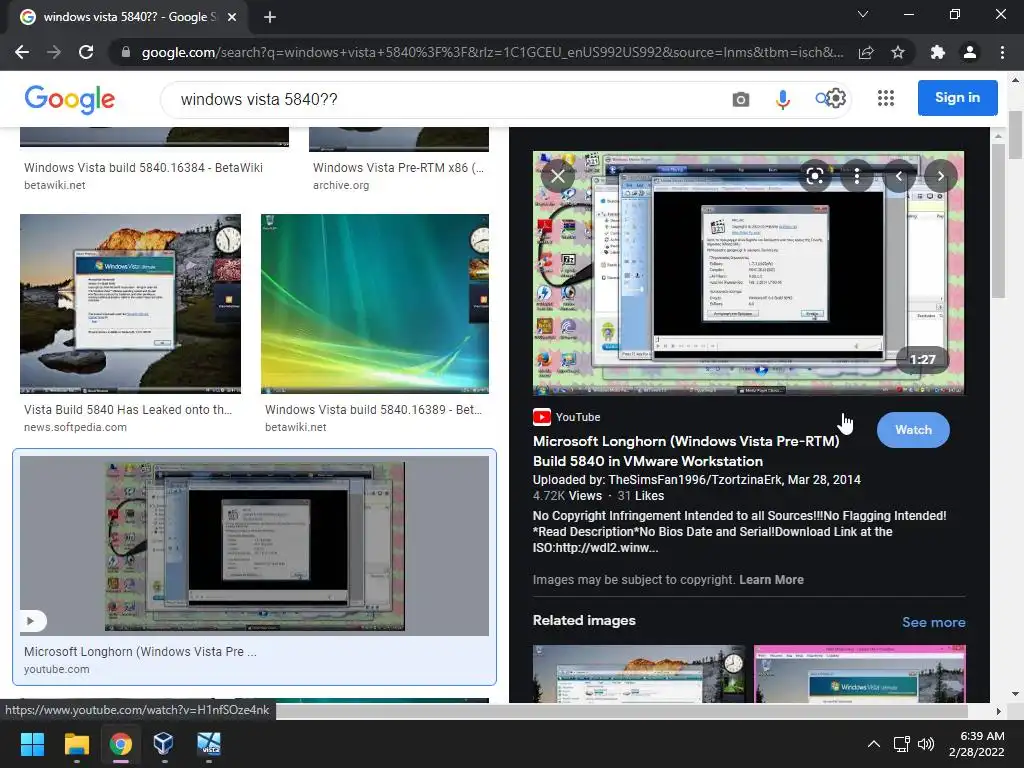Show next image in preview panel
Viewport: 1024px width, 768px height.
pyautogui.click(x=940, y=176)
